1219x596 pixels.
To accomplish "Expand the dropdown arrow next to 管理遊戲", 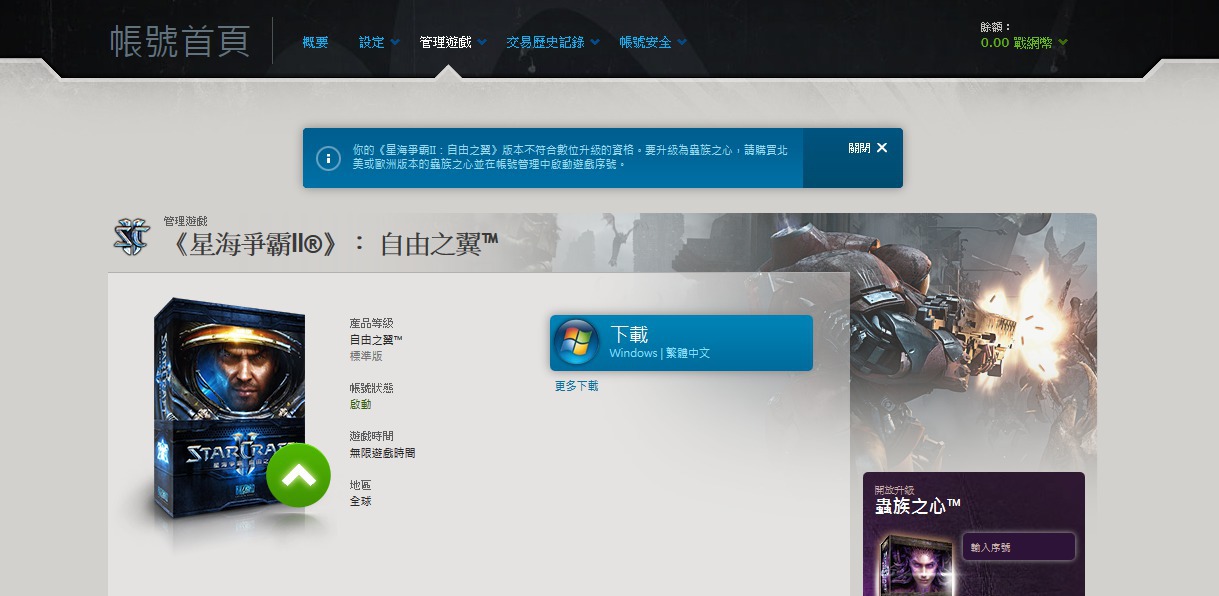I will tap(482, 43).
